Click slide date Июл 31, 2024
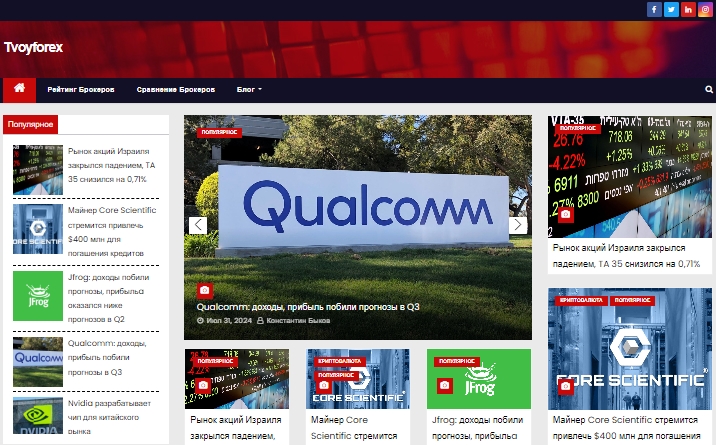 224,320
